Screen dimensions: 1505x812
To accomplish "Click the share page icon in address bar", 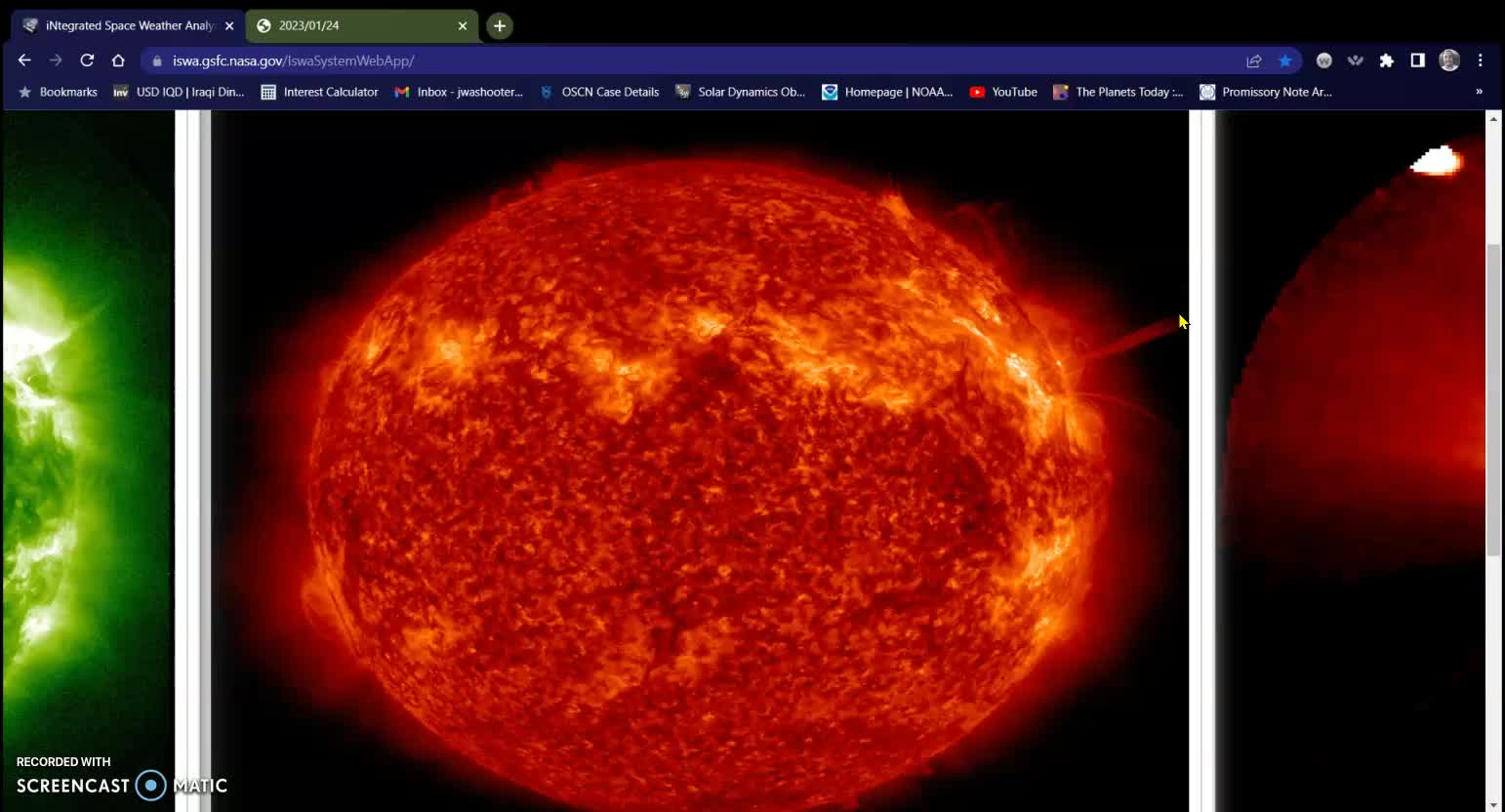I will pyautogui.click(x=1254, y=61).
